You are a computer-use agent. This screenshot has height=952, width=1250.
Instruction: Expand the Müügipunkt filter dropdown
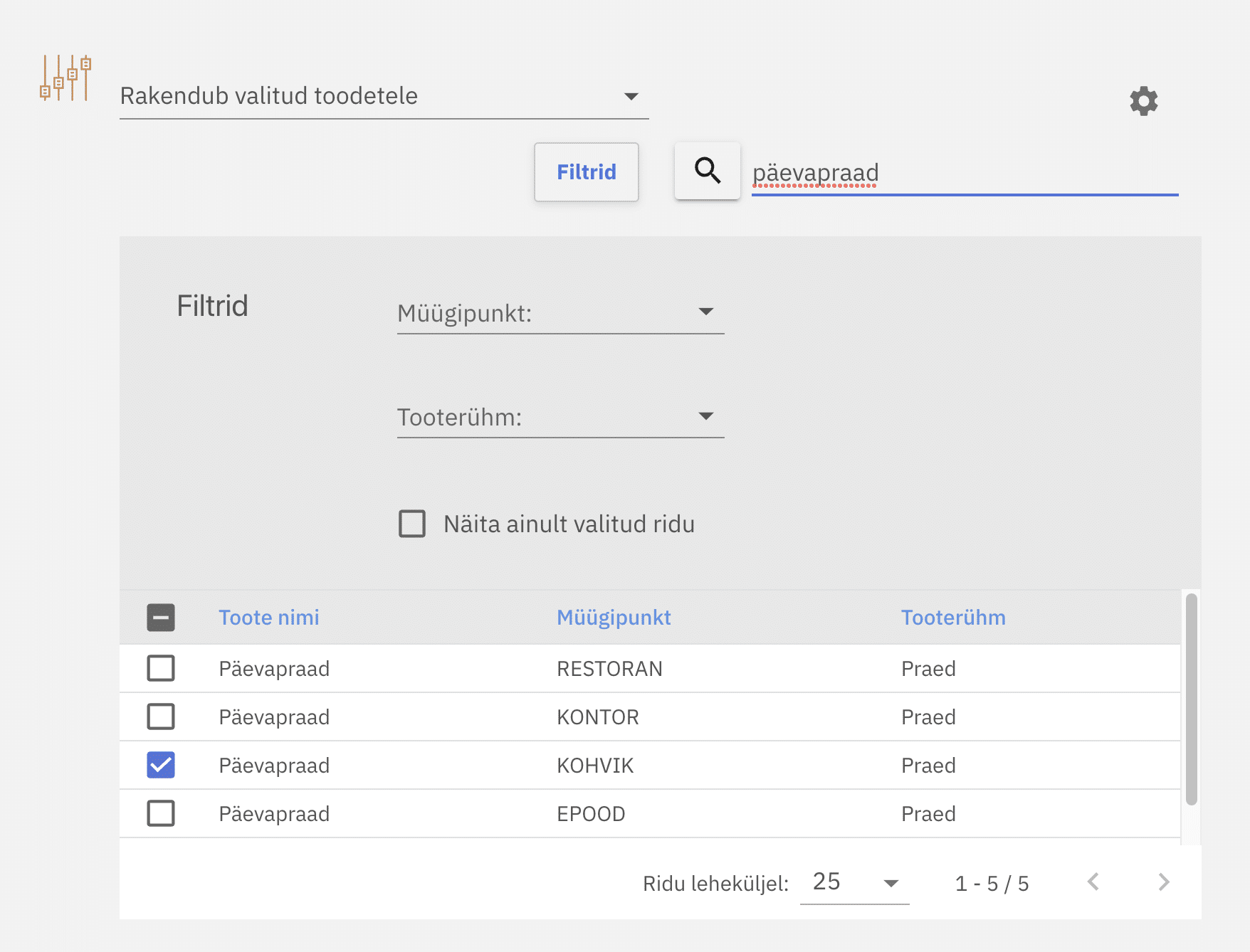coord(560,313)
